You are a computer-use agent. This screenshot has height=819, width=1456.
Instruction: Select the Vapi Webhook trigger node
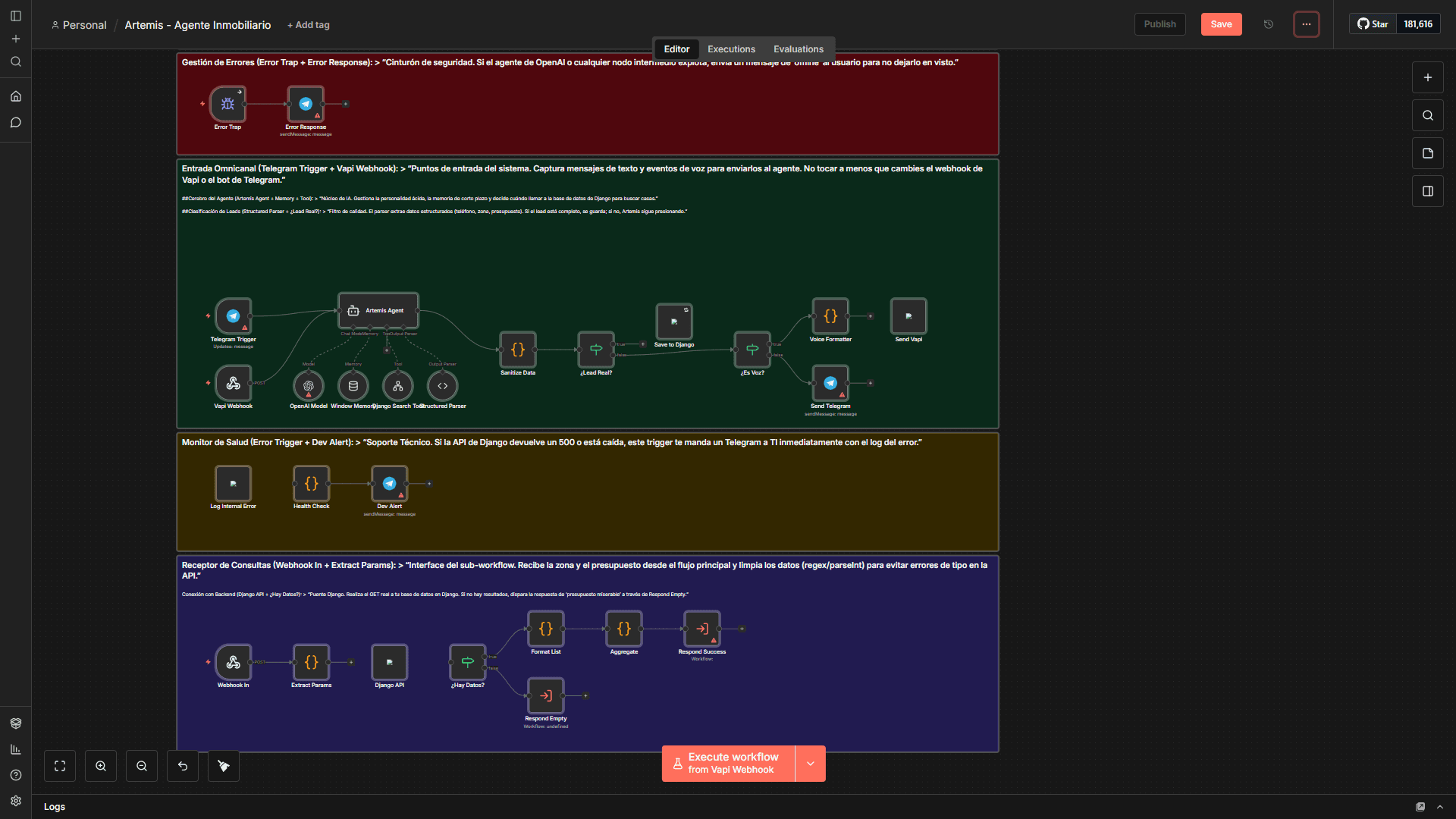click(x=234, y=383)
